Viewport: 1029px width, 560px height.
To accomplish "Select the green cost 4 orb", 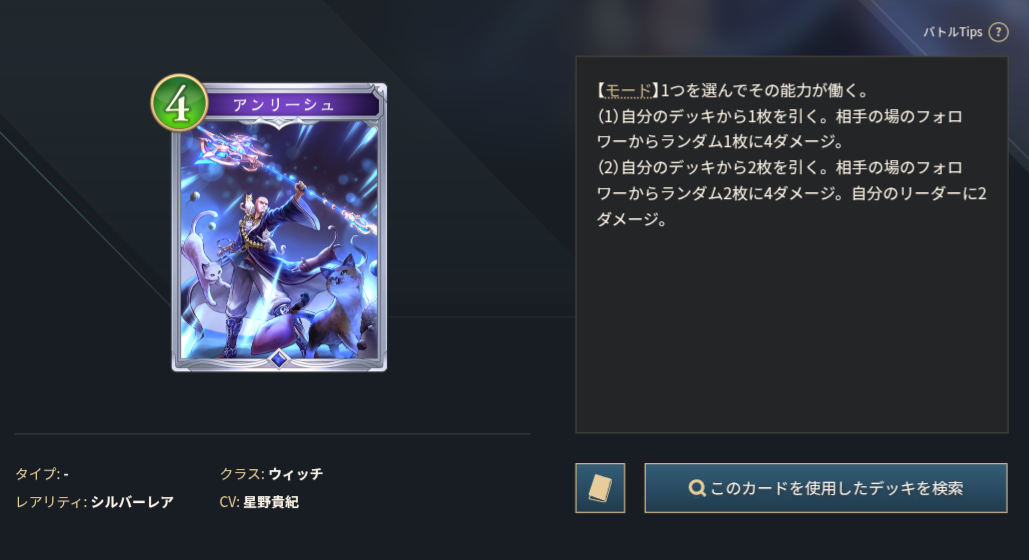I will [178, 103].
